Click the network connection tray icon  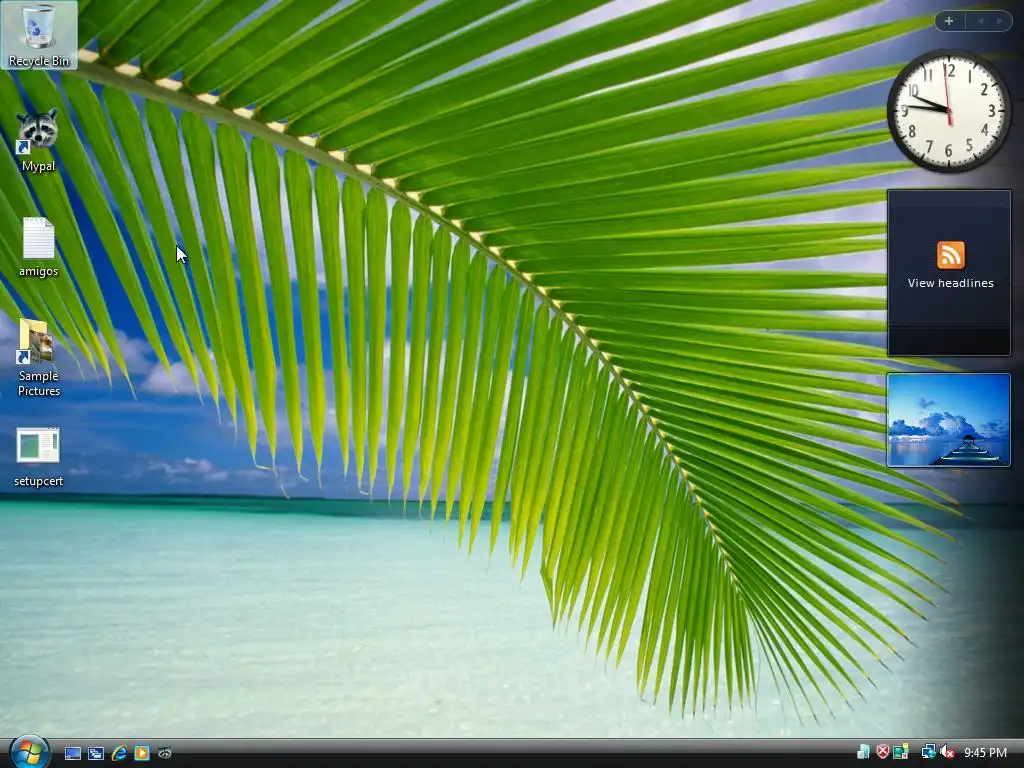pos(928,752)
